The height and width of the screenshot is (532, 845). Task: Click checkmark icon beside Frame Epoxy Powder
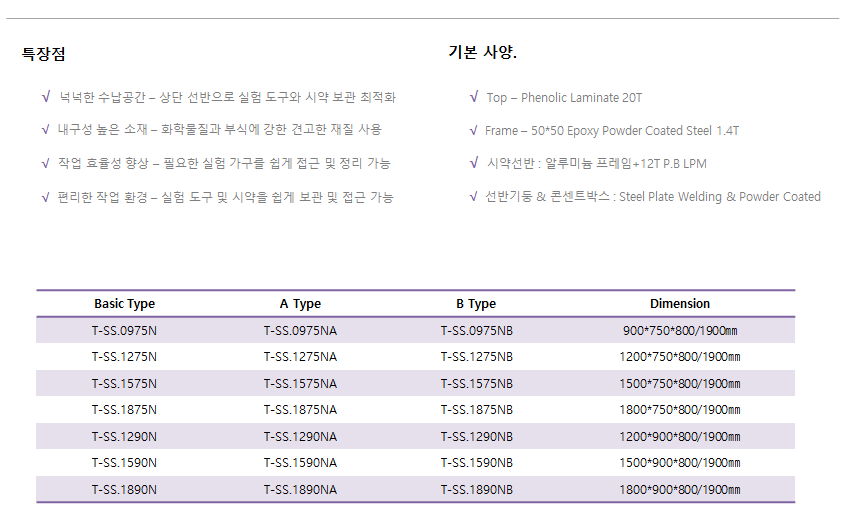click(x=474, y=130)
